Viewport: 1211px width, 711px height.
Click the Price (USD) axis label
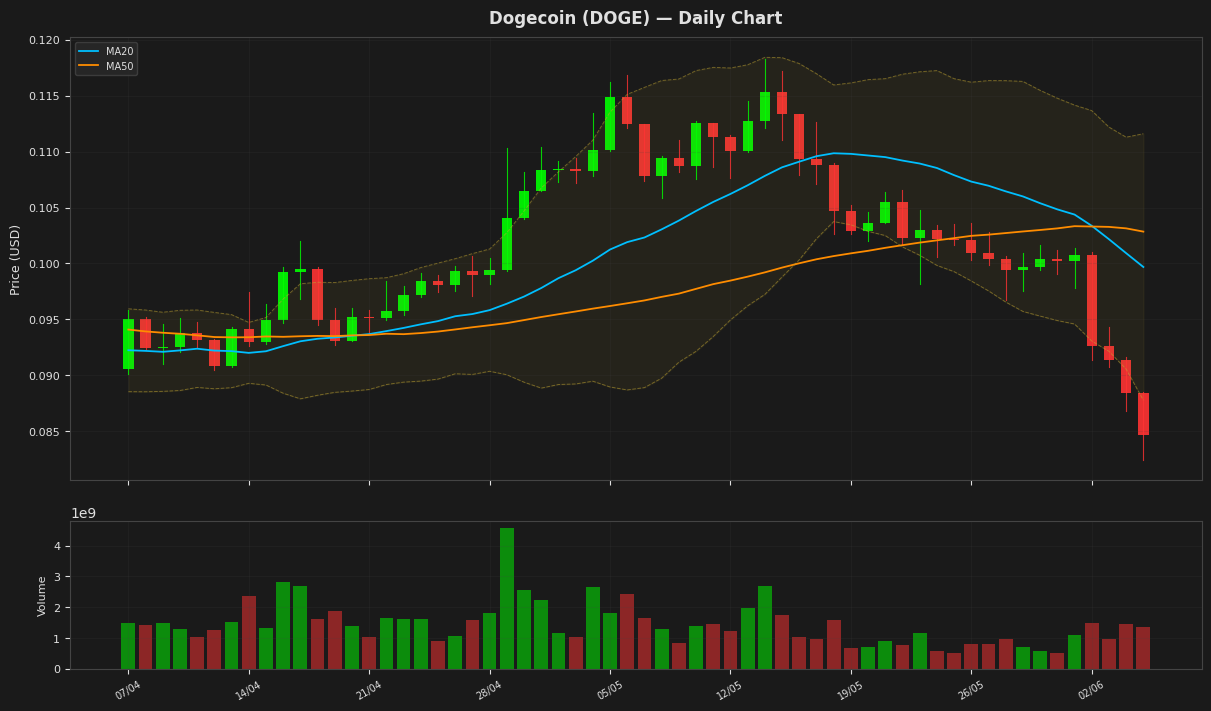[x=15, y=259]
